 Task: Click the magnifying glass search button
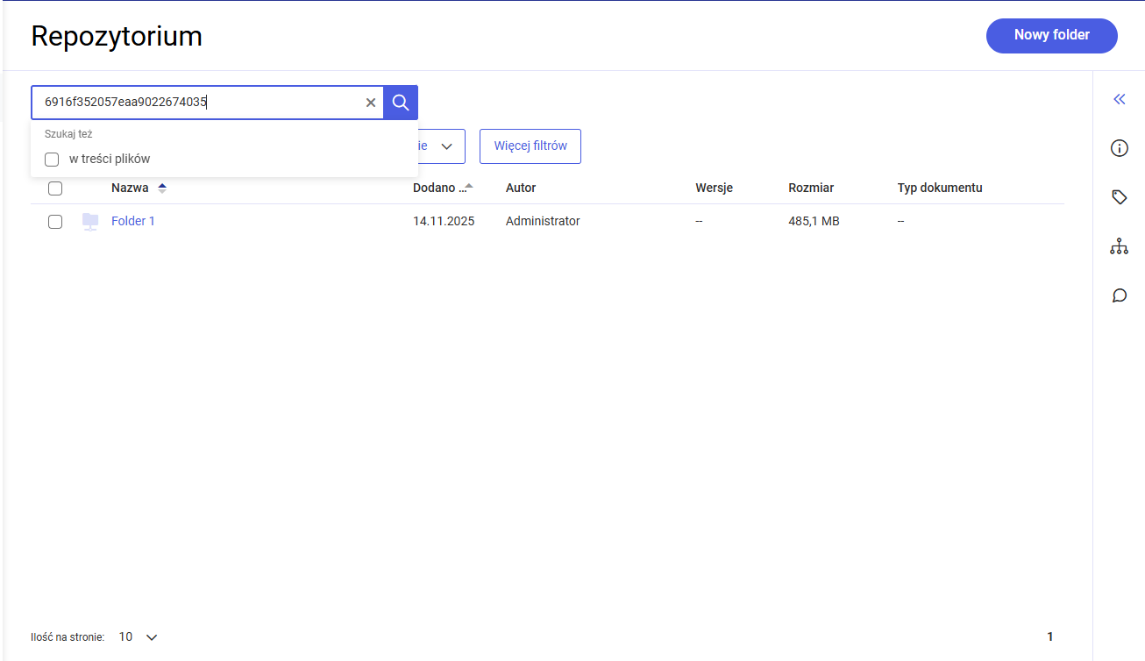400,102
